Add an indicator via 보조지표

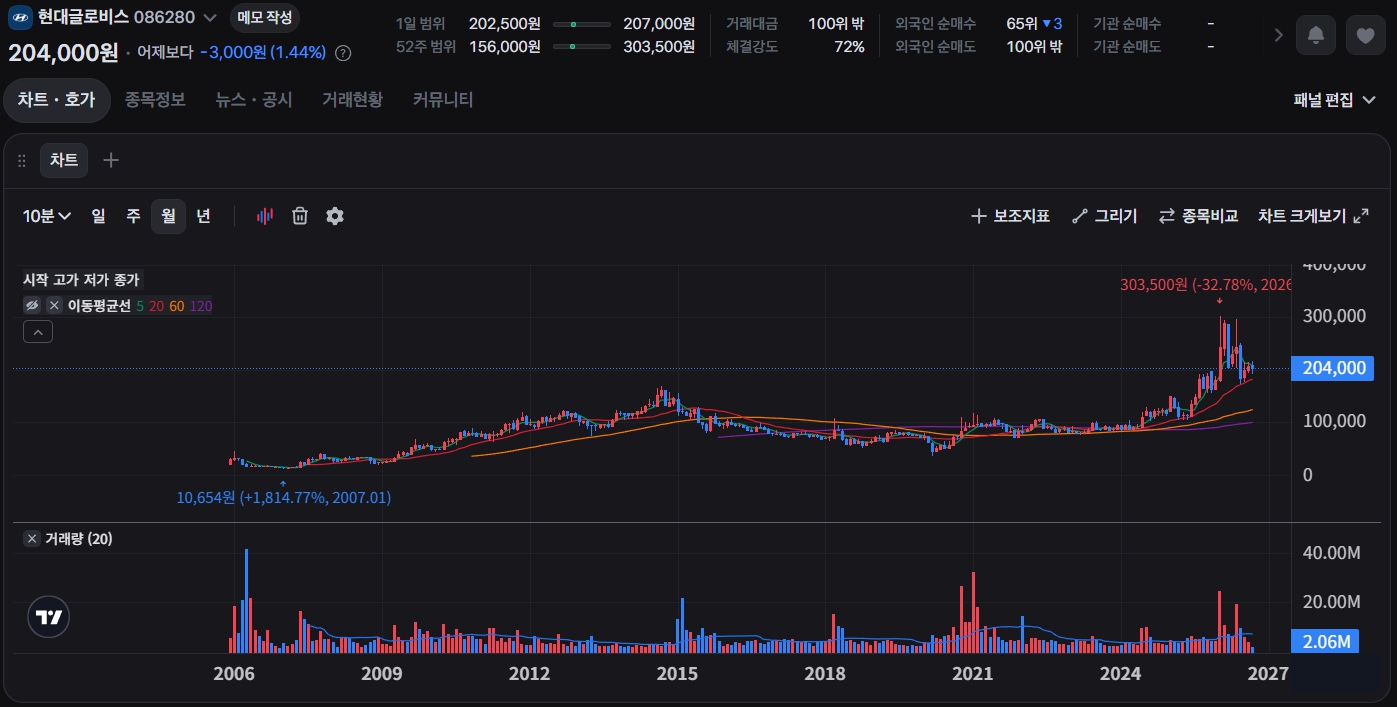click(1011, 216)
